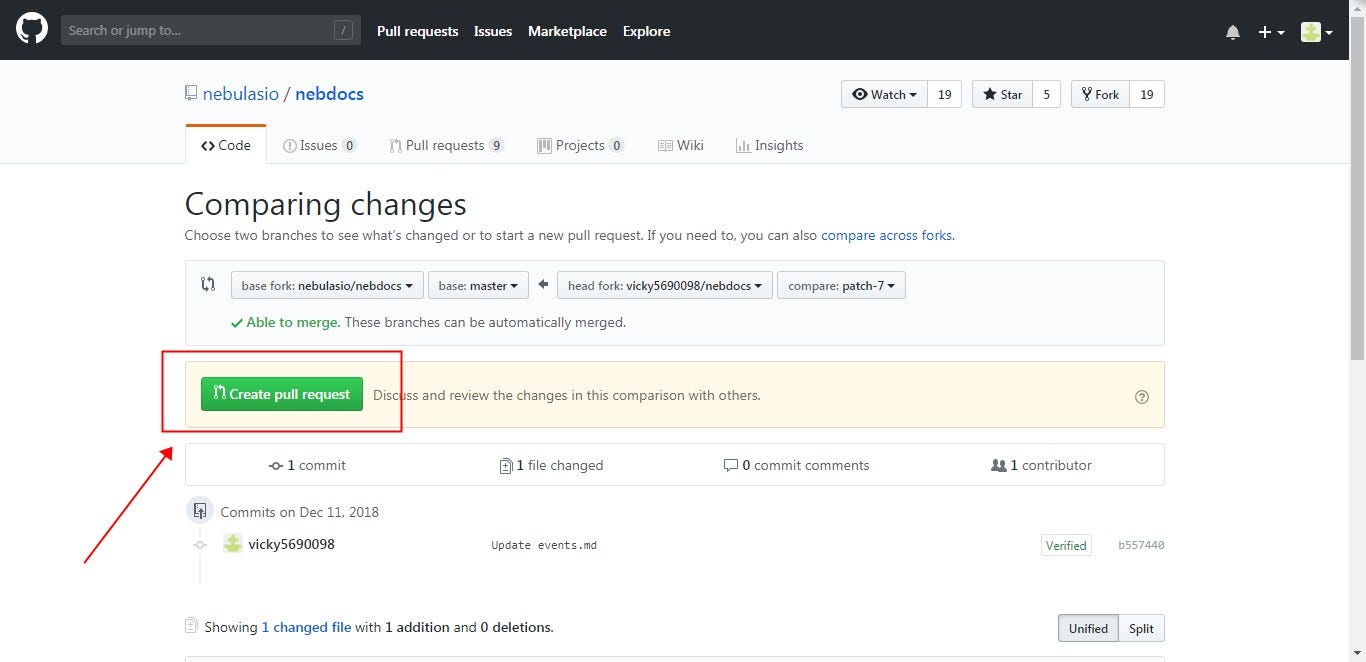Open the notifications bell

pos(1233,32)
